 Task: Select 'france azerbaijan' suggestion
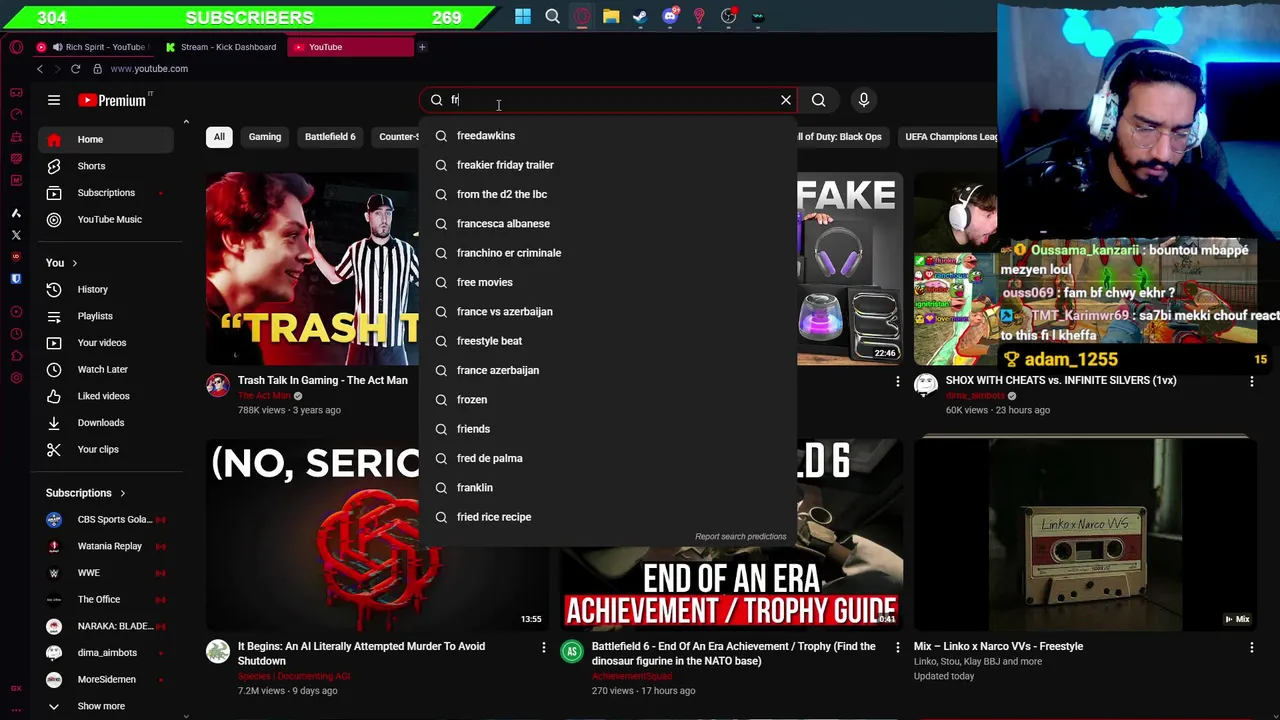(608, 370)
